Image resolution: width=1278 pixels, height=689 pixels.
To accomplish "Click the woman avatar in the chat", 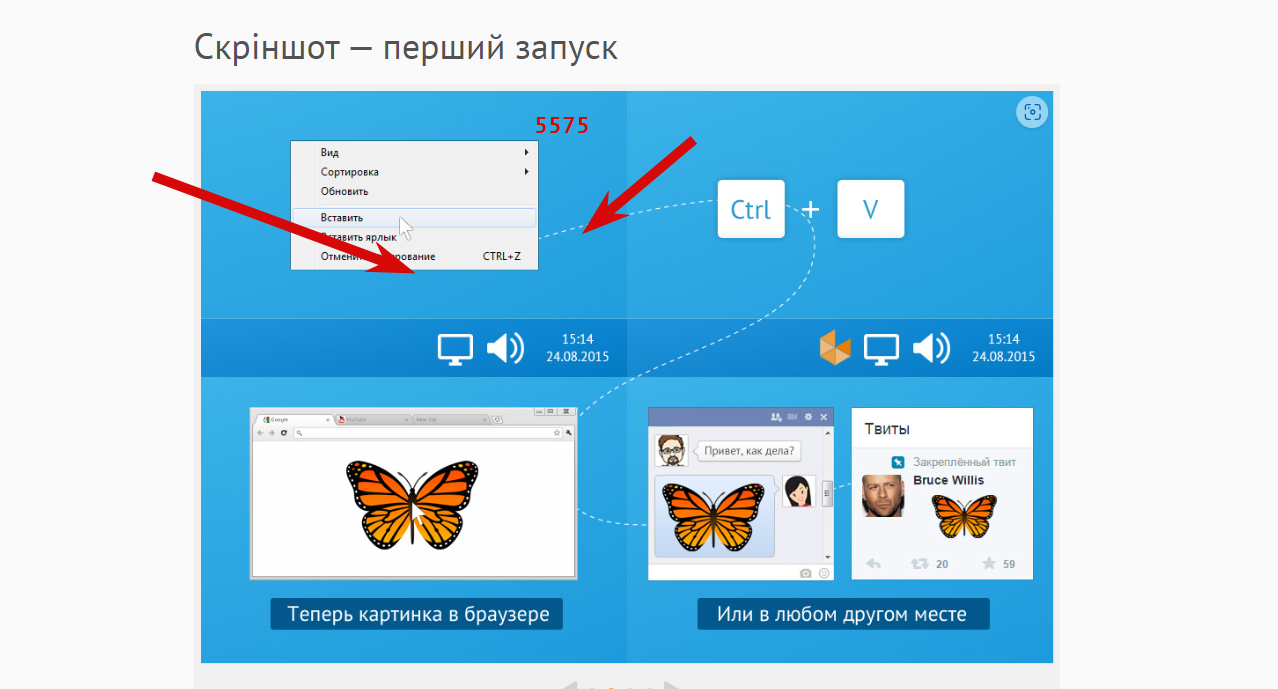I will [x=798, y=491].
